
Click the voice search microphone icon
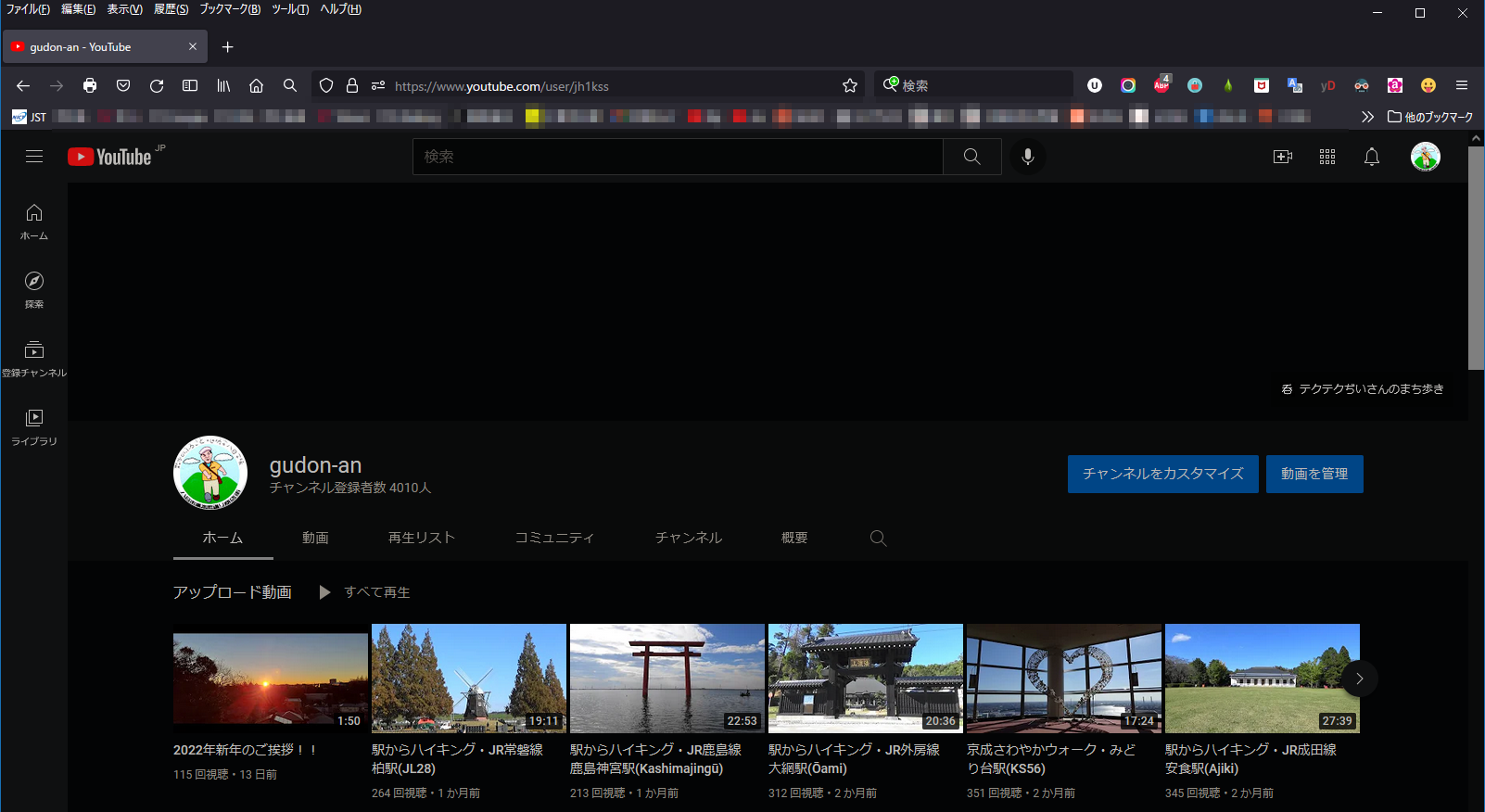pos(1027,157)
